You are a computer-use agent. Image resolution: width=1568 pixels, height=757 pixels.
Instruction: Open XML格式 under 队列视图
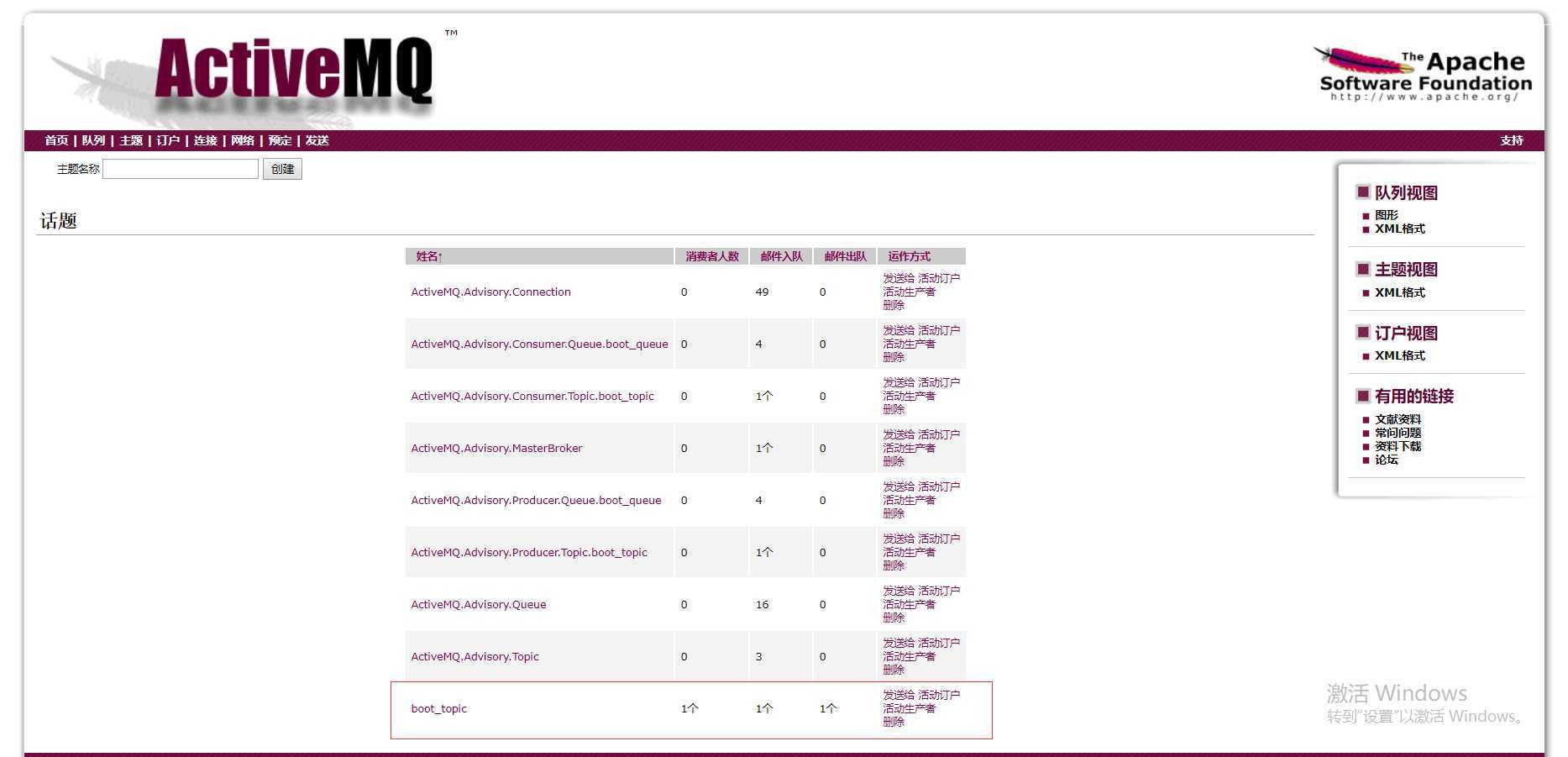[x=1400, y=229]
